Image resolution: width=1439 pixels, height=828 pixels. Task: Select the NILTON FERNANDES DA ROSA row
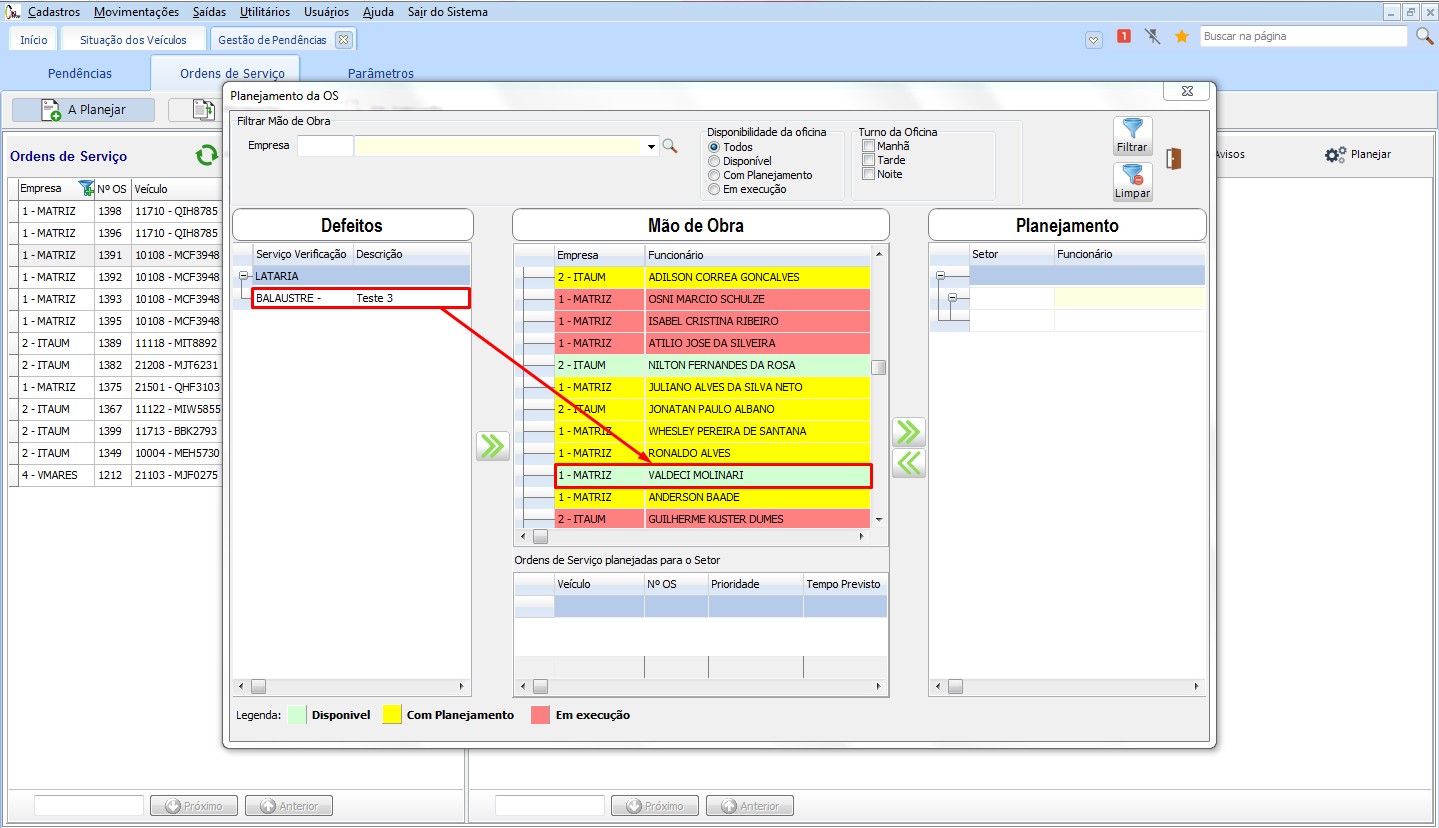[712, 365]
